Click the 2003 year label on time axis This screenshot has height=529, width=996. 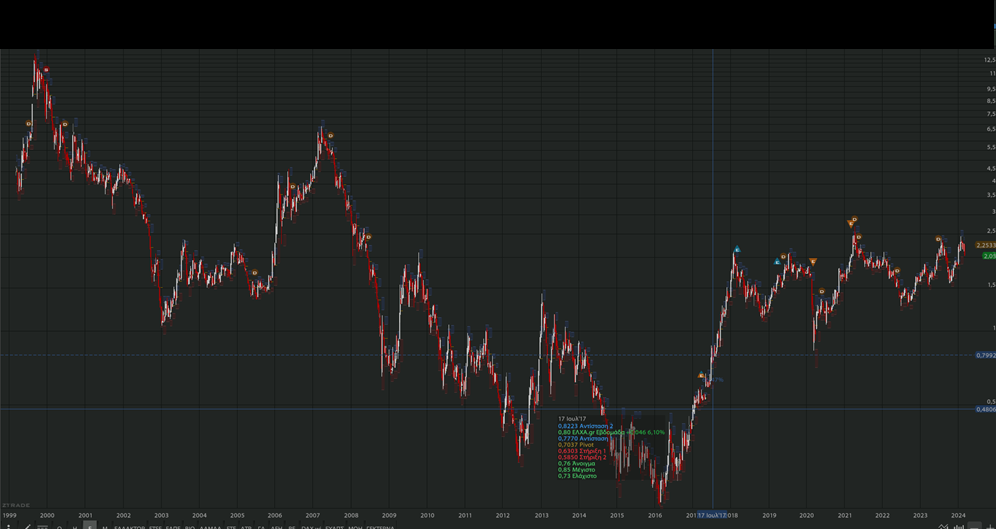(x=161, y=516)
